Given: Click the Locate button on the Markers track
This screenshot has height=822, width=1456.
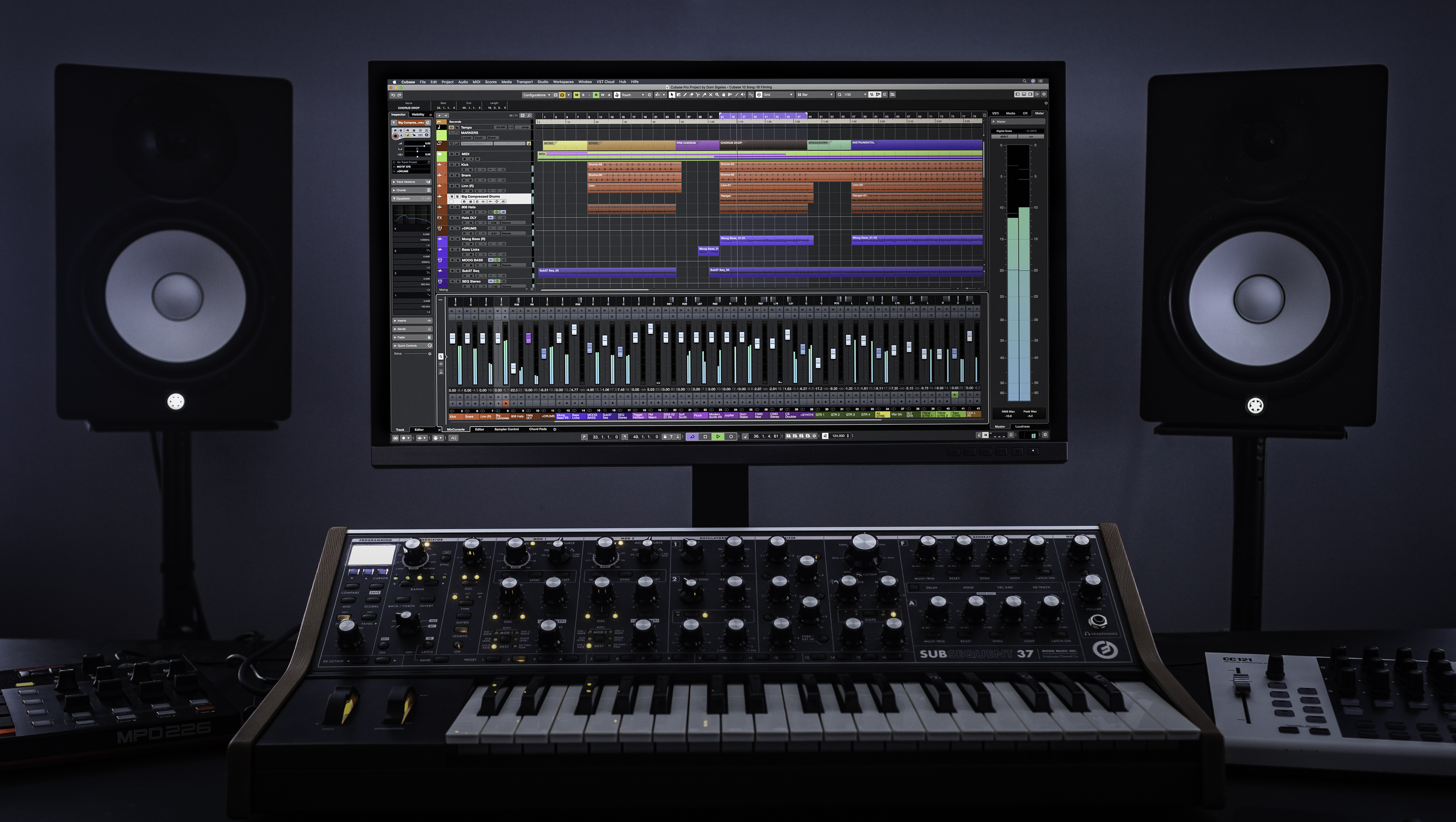Looking at the screenshot, I should 467,138.
